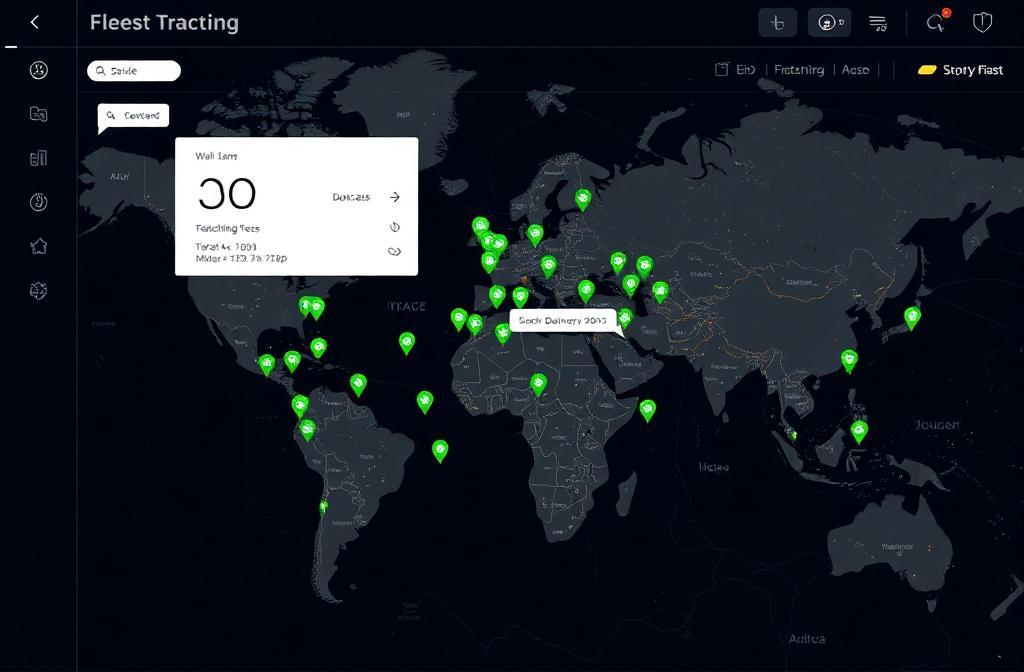Select the green pin over Finland
The image size is (1024, 672).
point(583,199)
